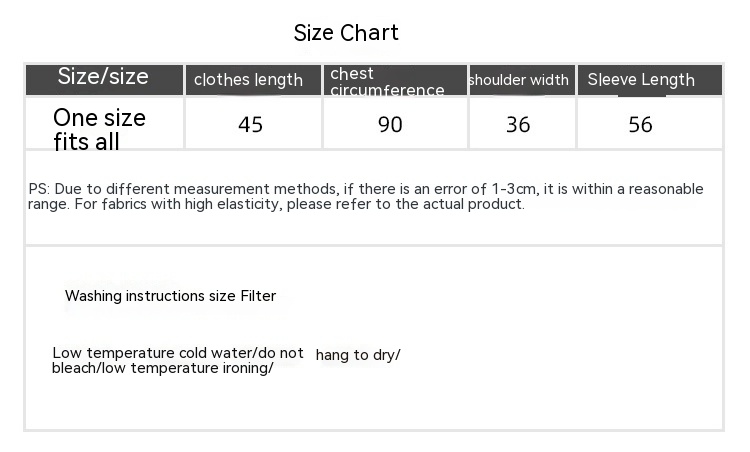Click the word Filter after Washing instructions
This screenshot has height=452, width=750.
pyautogui.click(x=258, y=296)
